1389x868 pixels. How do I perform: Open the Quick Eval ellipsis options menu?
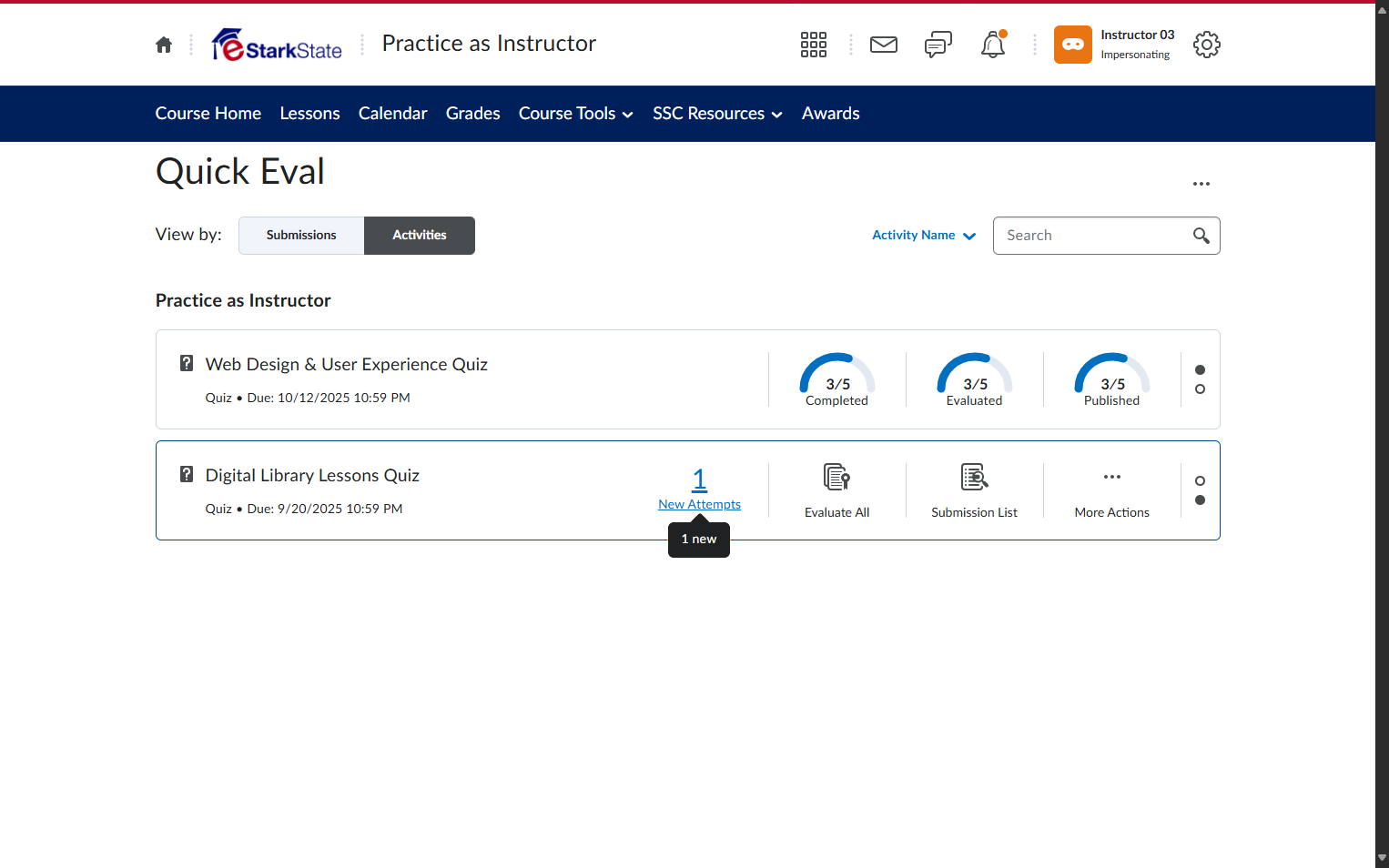pos(1201,184)
